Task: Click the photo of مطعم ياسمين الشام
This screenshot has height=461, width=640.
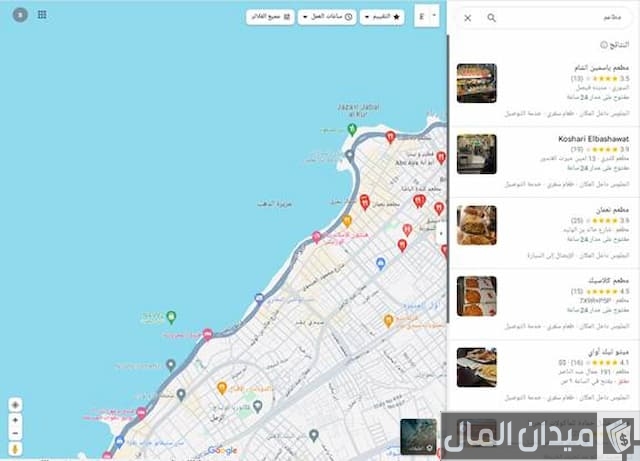Action: point(477,83)
